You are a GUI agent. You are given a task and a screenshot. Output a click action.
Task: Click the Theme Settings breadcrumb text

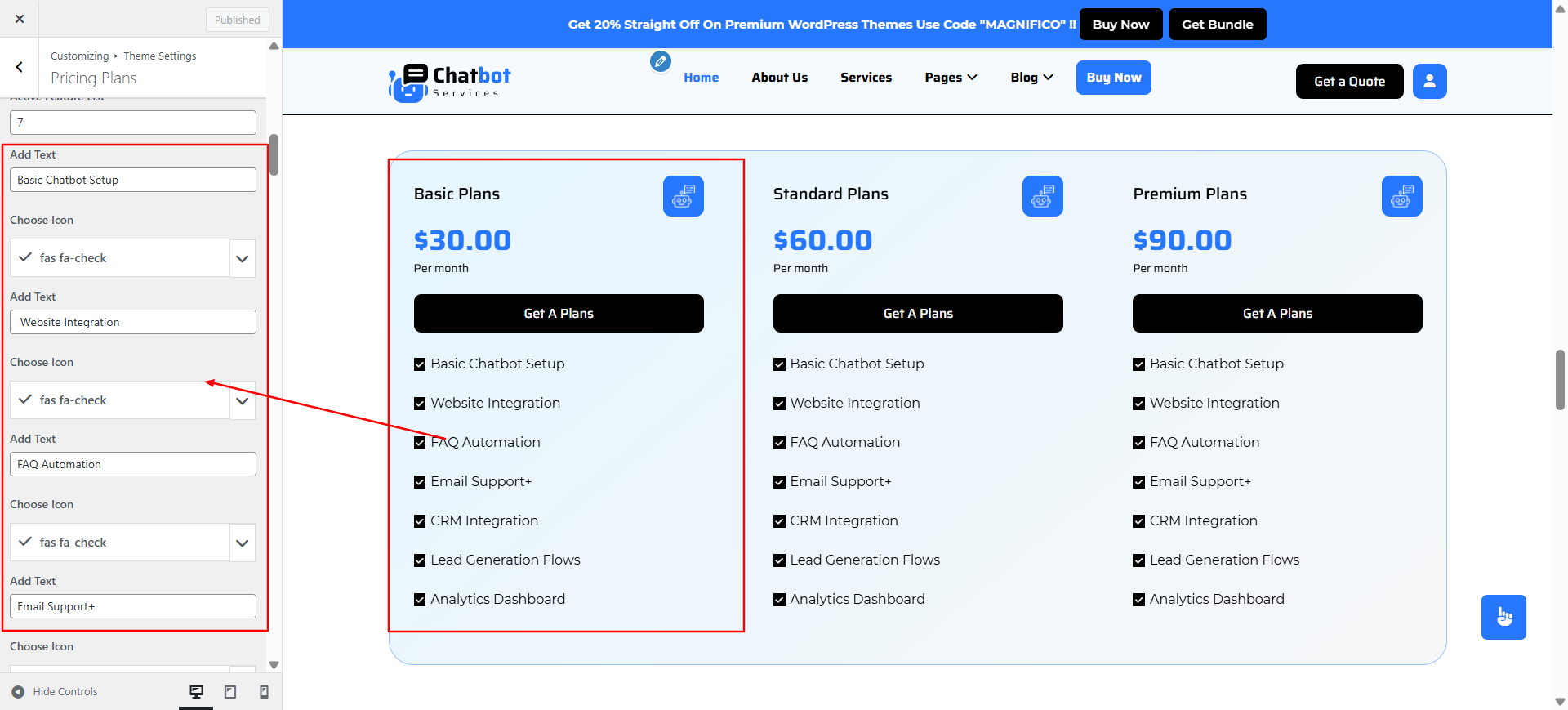click(x=160, y=56)
